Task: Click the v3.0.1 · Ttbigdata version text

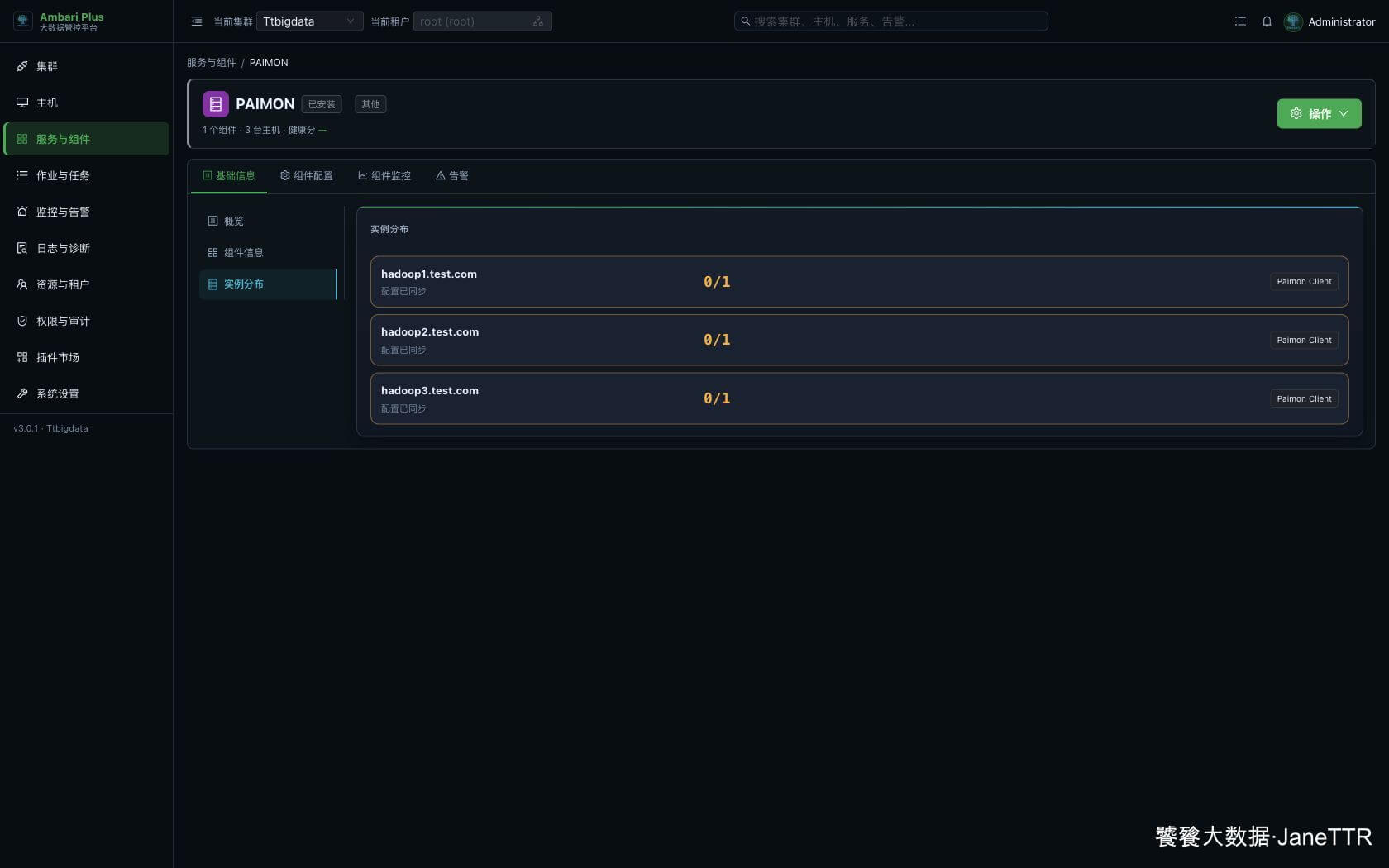Action: tap(50, 428)
